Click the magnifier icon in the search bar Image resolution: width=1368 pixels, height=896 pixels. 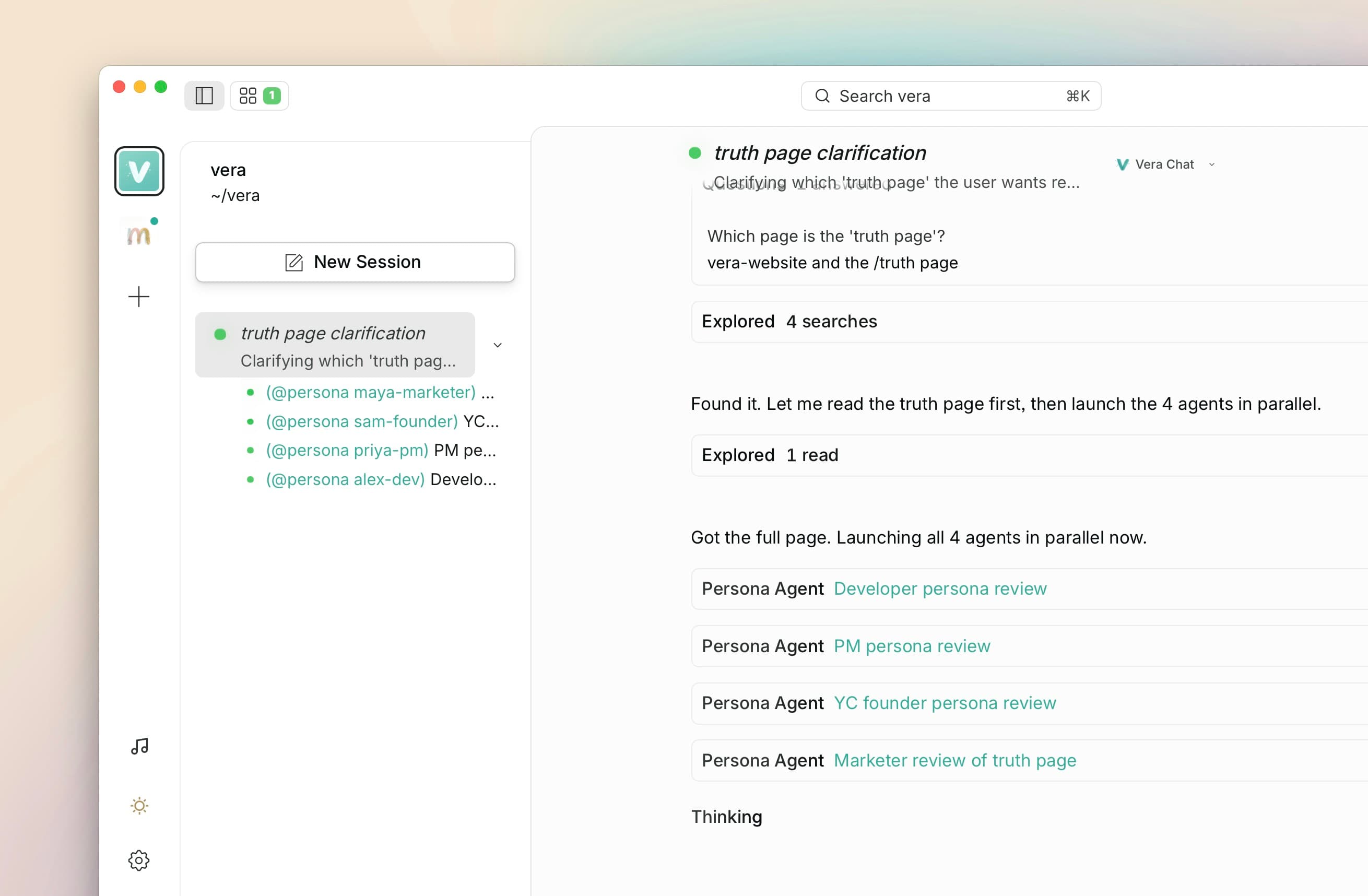click(822, 96)
